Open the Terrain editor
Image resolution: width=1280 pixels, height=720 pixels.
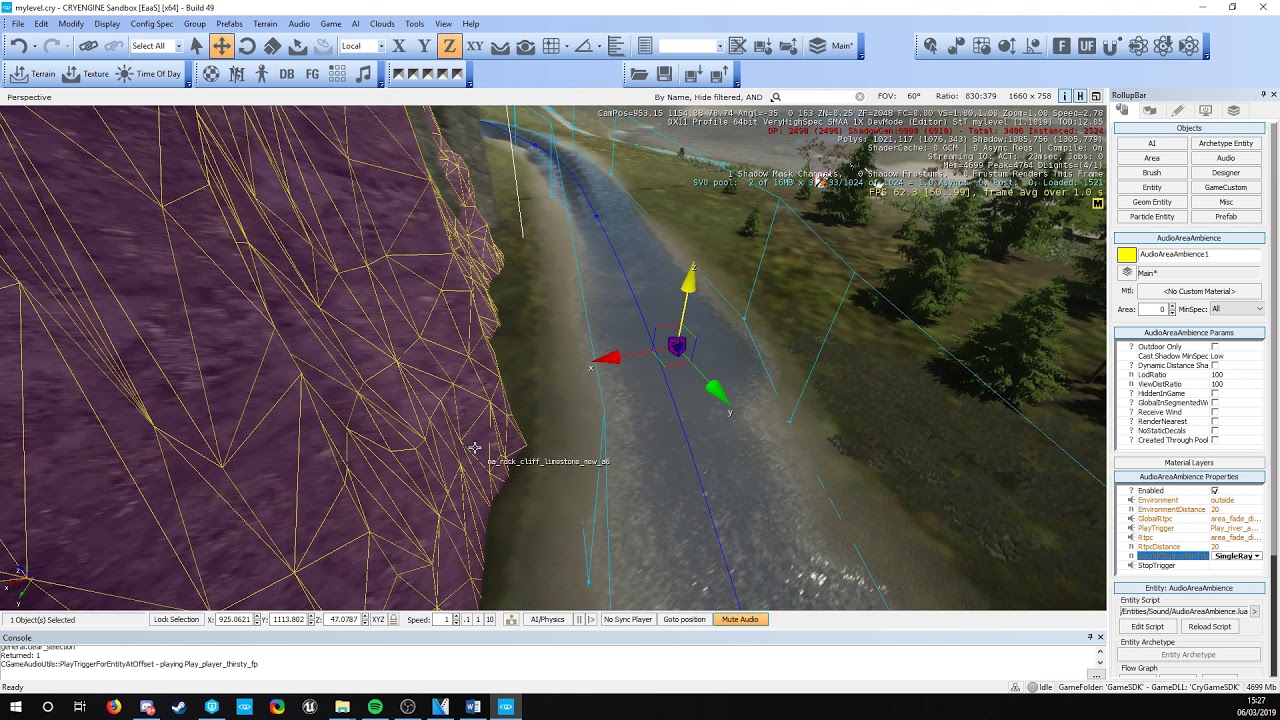[32, 74]
